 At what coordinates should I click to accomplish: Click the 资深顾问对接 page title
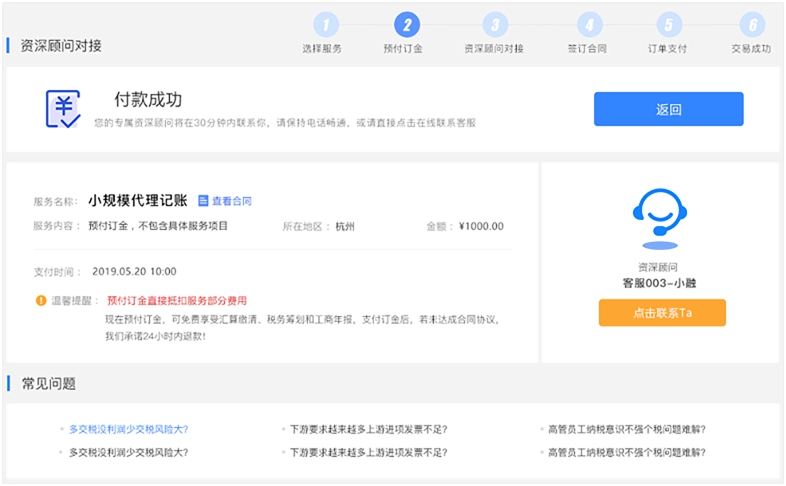[x=61, y=46]
